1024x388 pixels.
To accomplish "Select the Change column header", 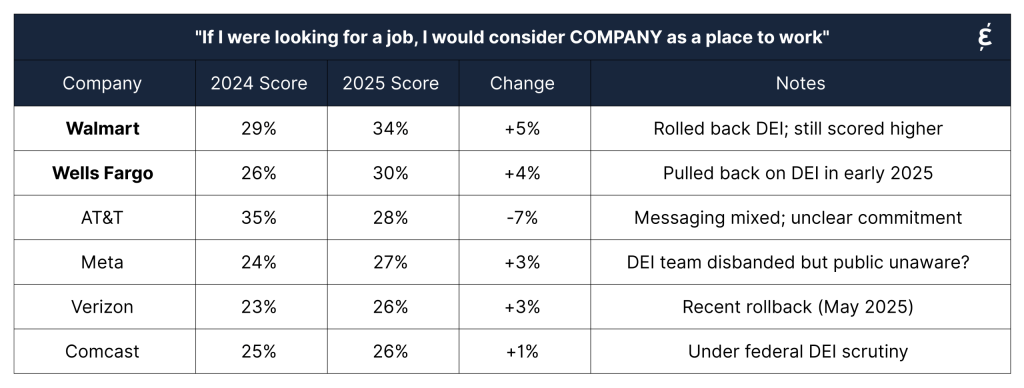I will 522,84.
